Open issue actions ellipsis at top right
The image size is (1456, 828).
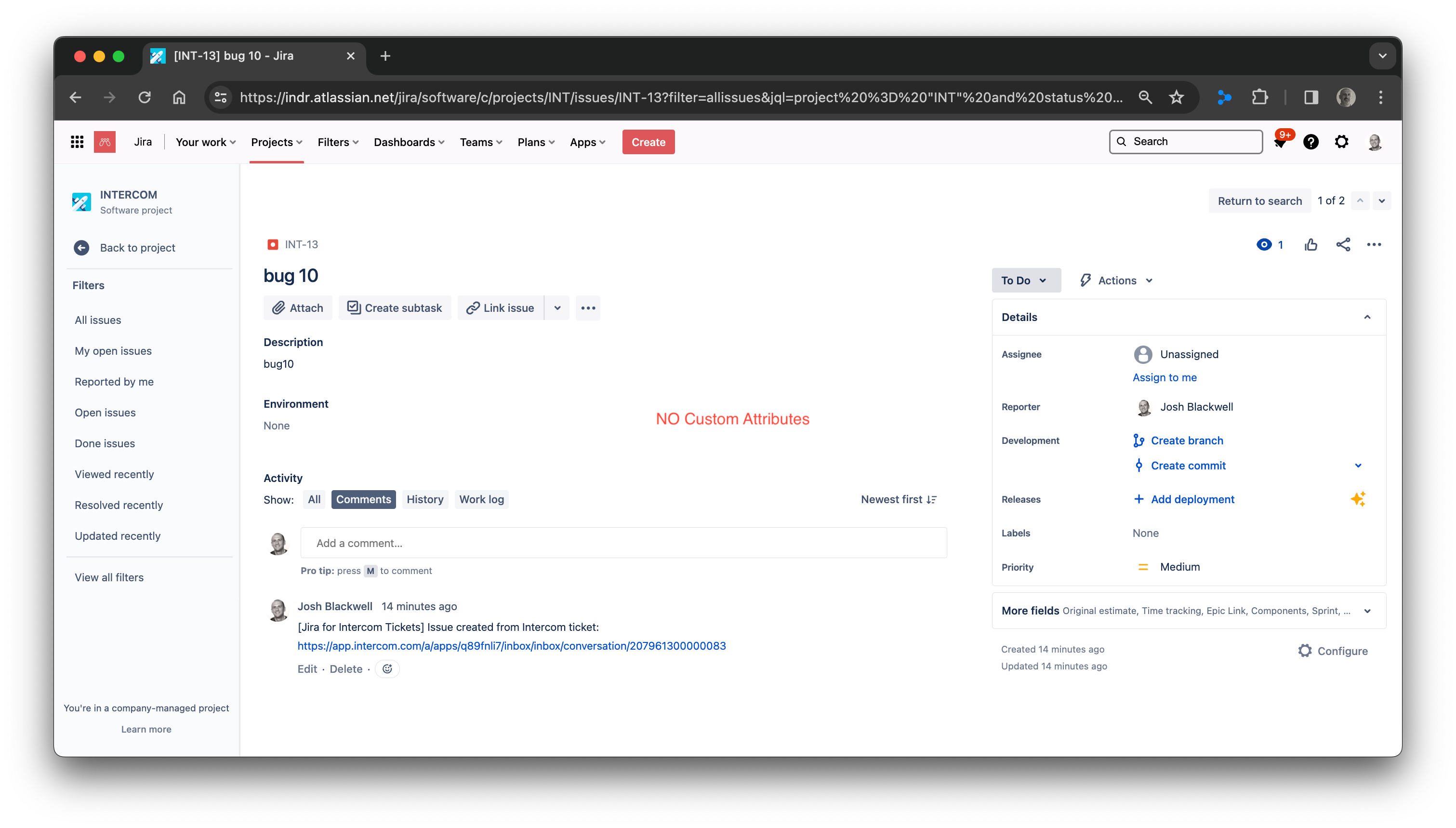(1374, 244)
